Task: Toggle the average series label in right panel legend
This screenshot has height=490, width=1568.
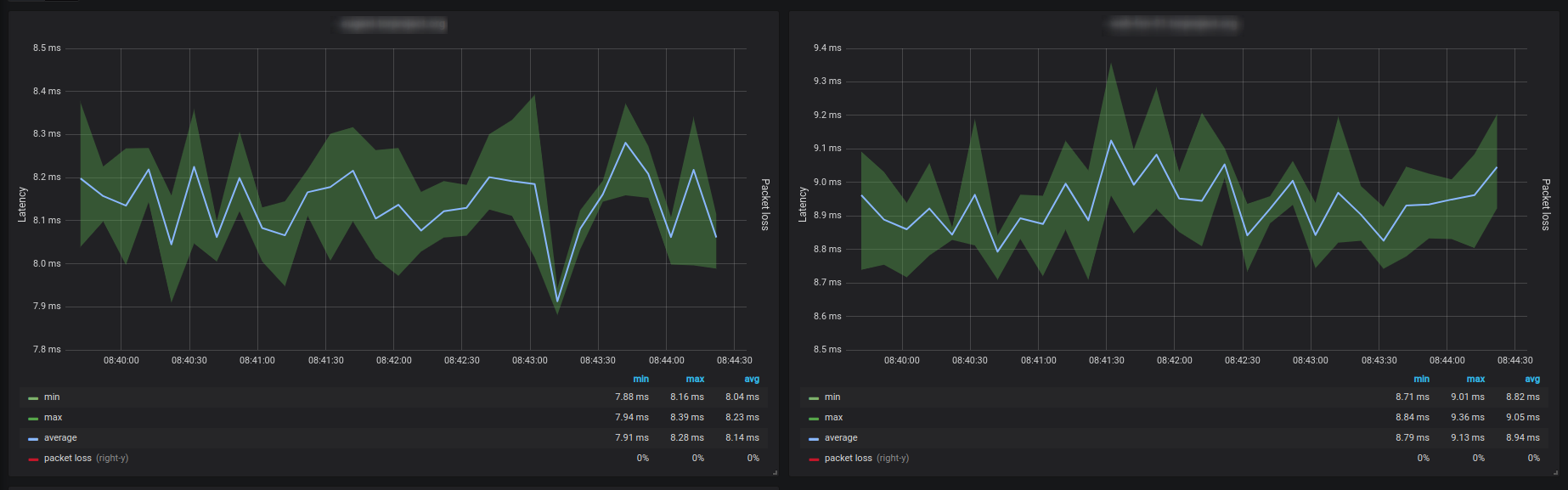Action: 841,437
